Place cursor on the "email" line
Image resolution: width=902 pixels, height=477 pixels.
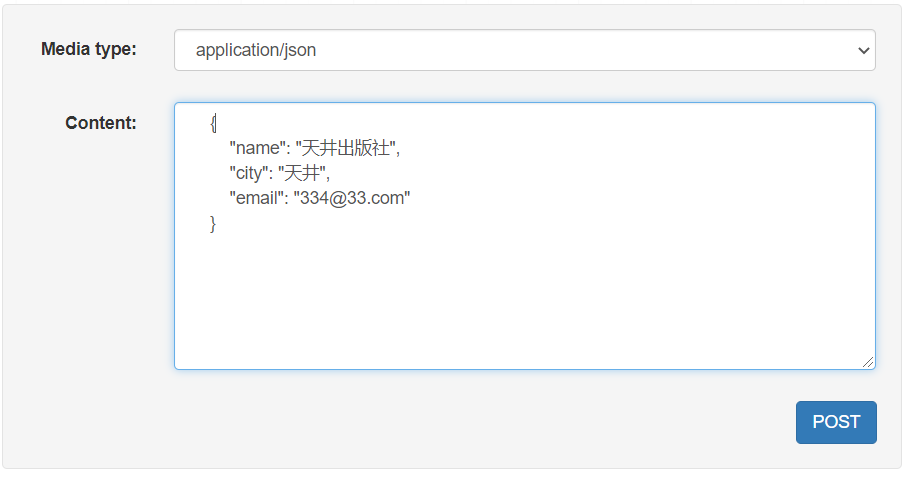pyautogui.click(x=319, y=198)
